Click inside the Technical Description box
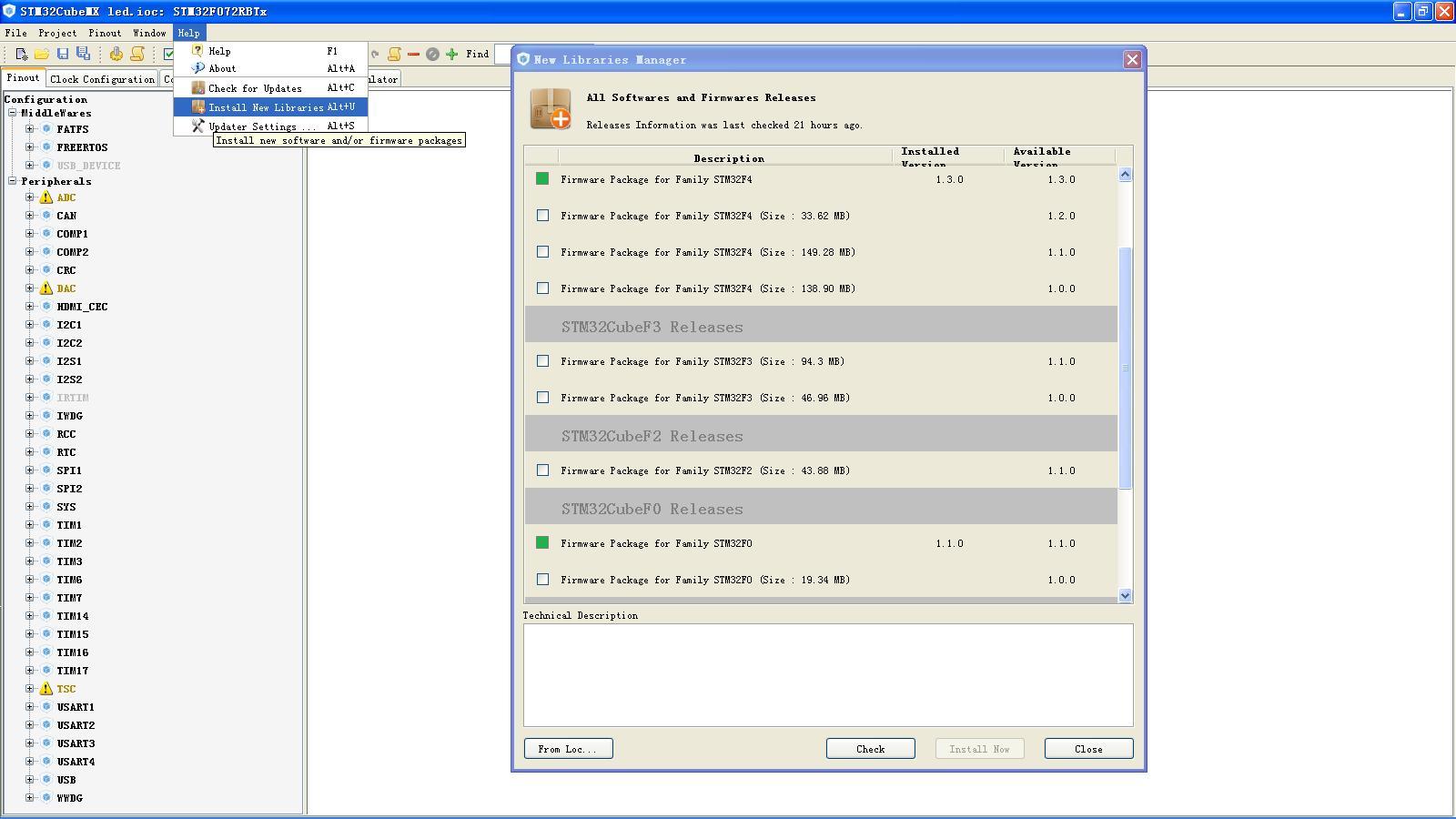Viewport: 1456px width, 819px height. (x=828, y=675)
